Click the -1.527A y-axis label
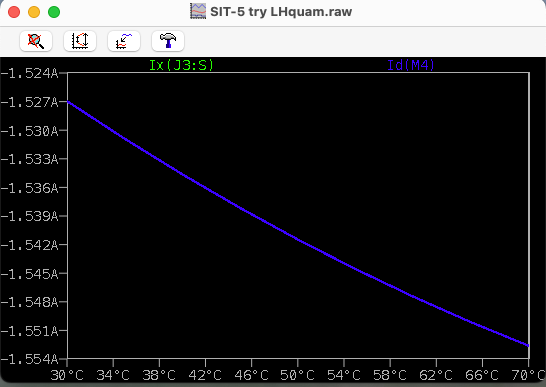 (x=29, y=102)
